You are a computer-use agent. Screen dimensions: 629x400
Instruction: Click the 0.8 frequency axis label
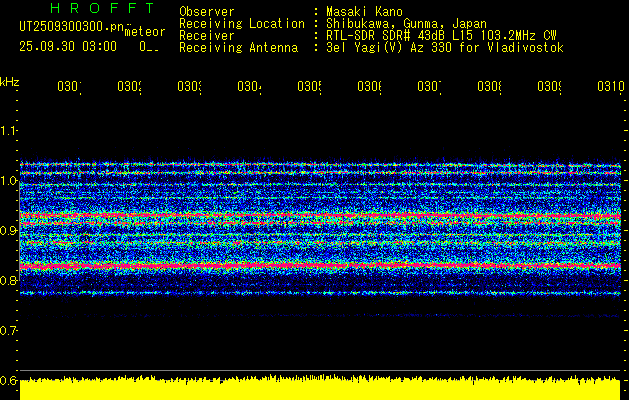point(9,280)
